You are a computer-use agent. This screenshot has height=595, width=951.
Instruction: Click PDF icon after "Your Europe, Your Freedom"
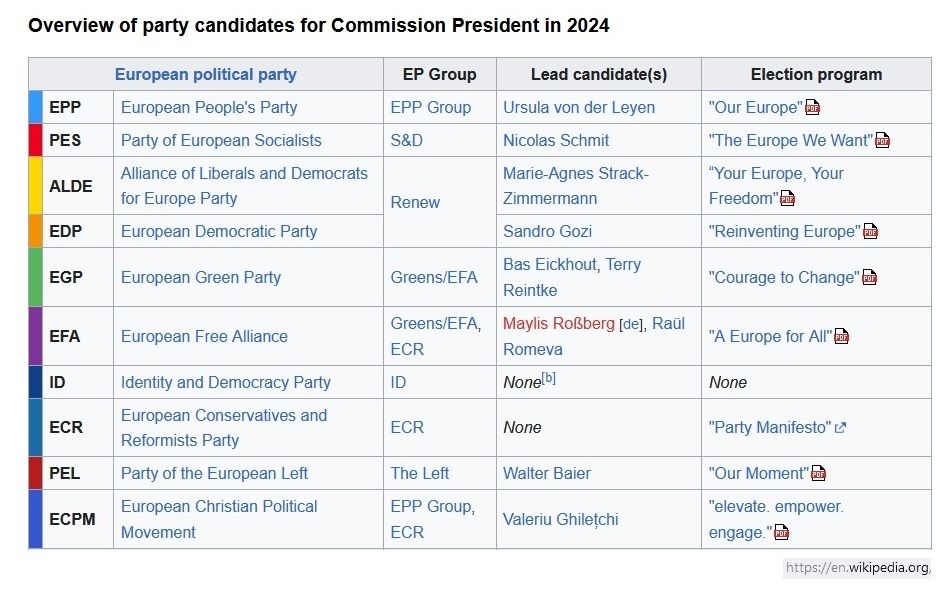788,199
